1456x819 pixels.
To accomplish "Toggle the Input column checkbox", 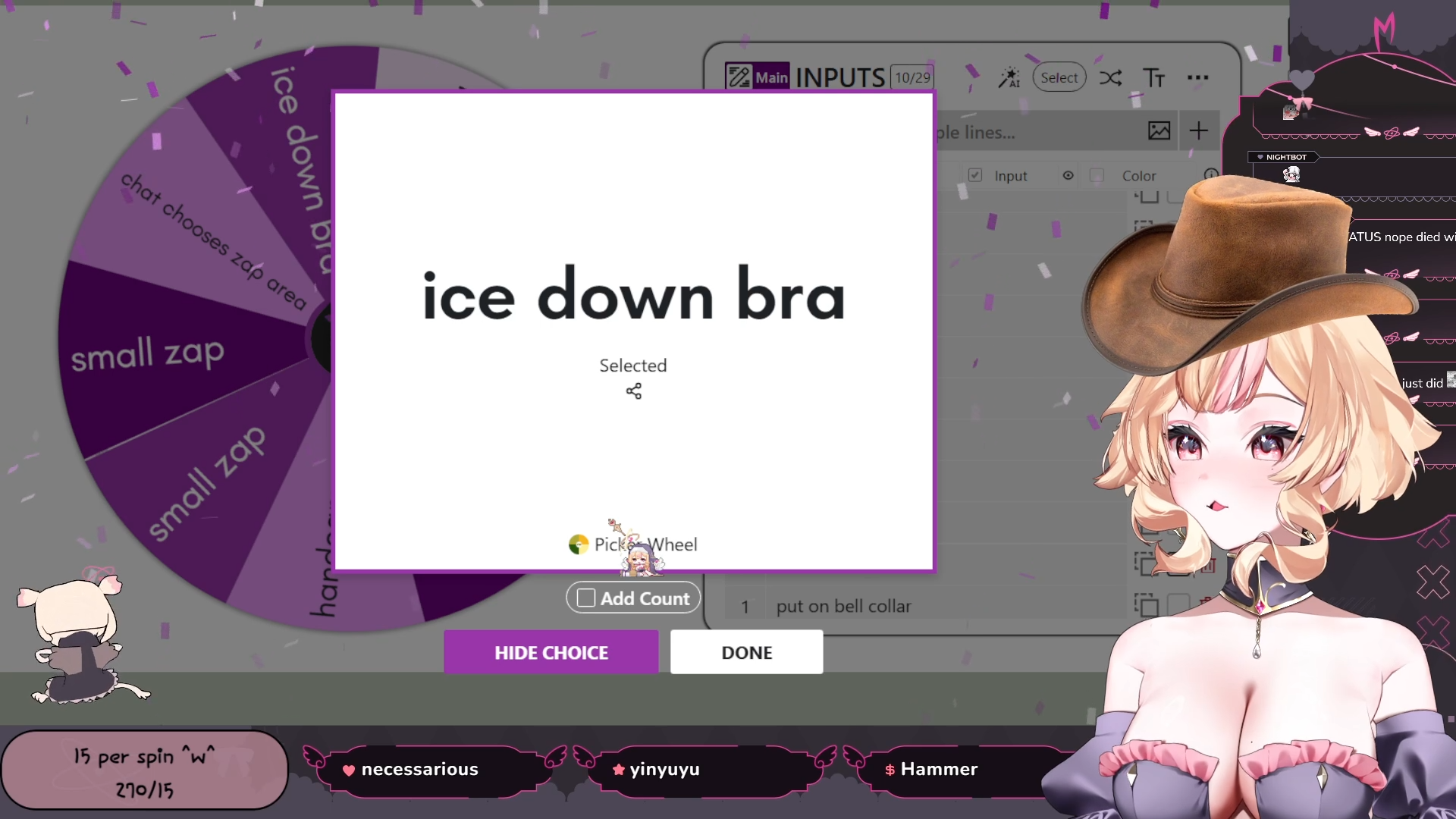I will [975, 175].
